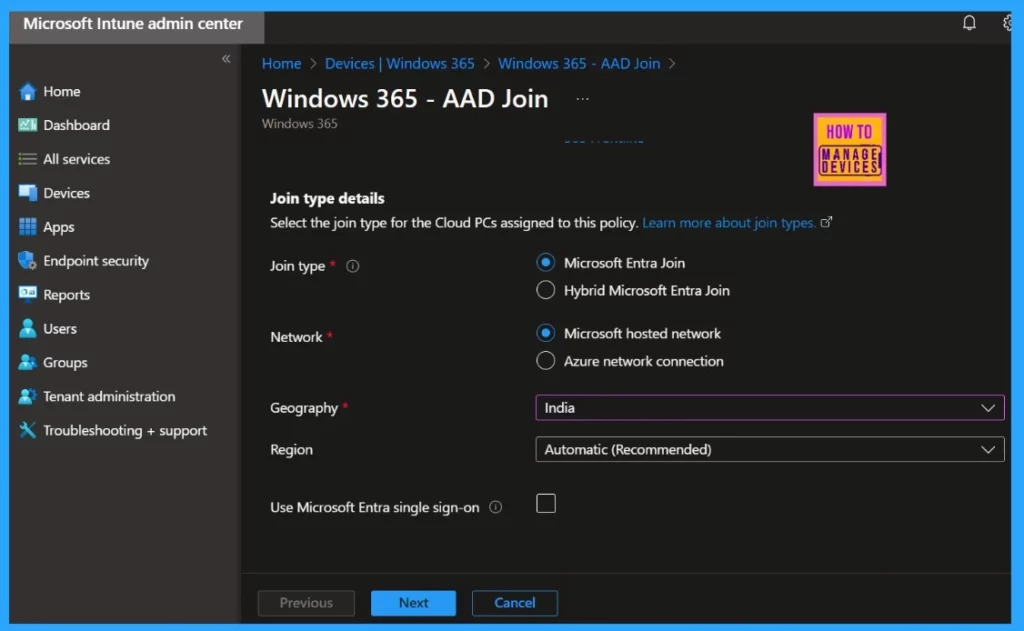
Task: Click the Apps grid icon
Action: (x=27, y=227)
